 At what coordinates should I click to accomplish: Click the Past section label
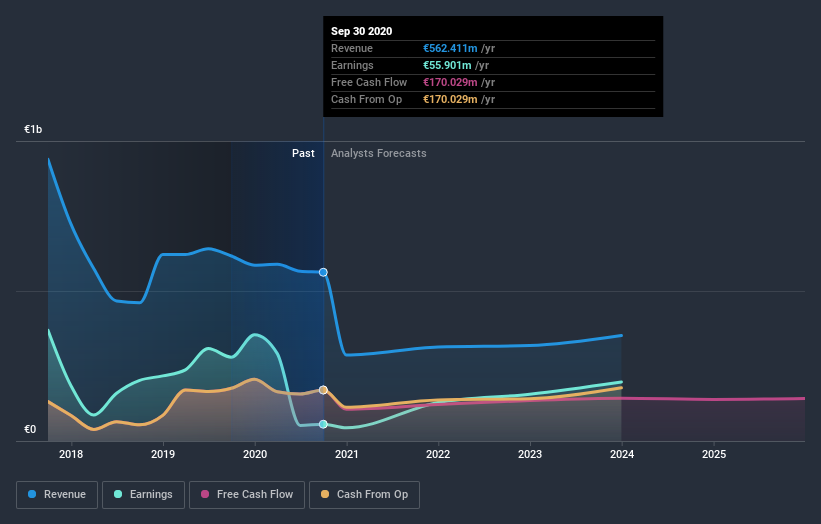tap(303, 153)
